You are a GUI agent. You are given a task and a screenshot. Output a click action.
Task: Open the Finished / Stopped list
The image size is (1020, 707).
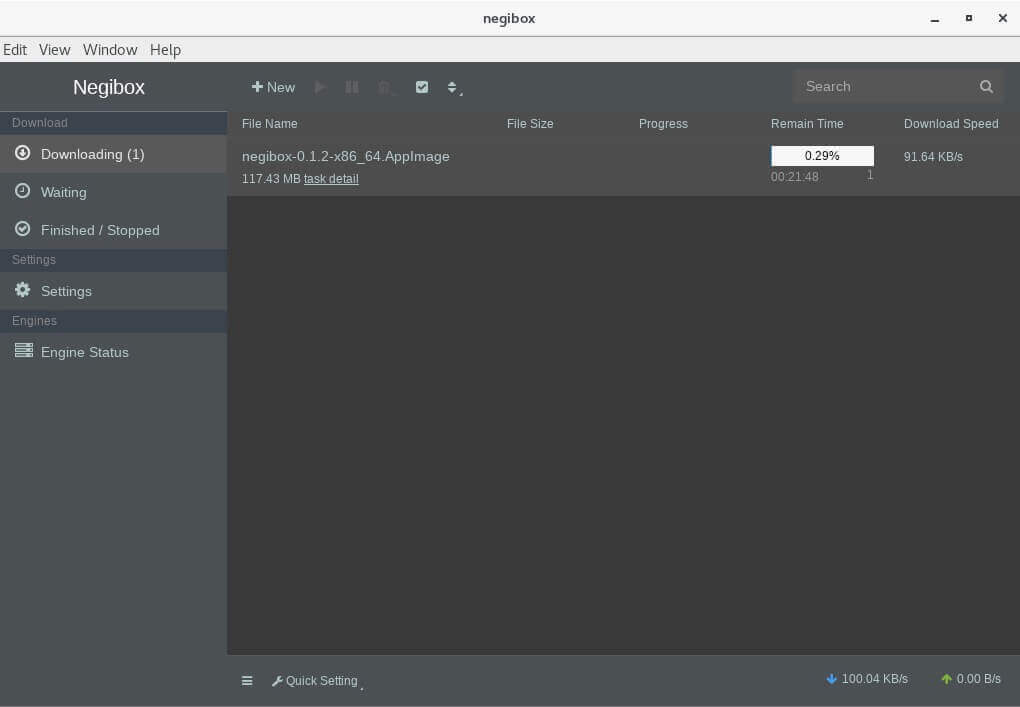coord(113,230)
